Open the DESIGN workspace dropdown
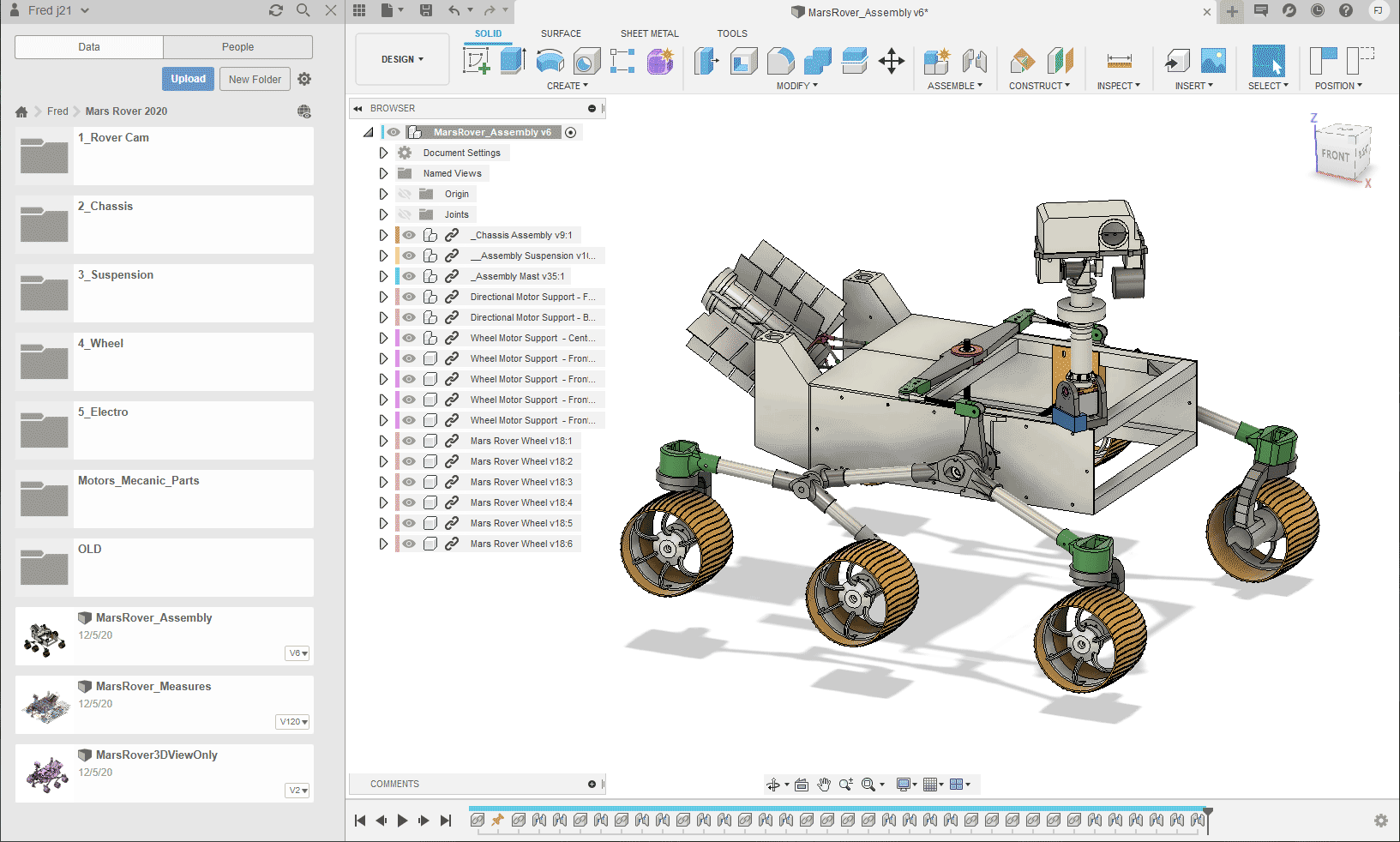 [402, 59]
